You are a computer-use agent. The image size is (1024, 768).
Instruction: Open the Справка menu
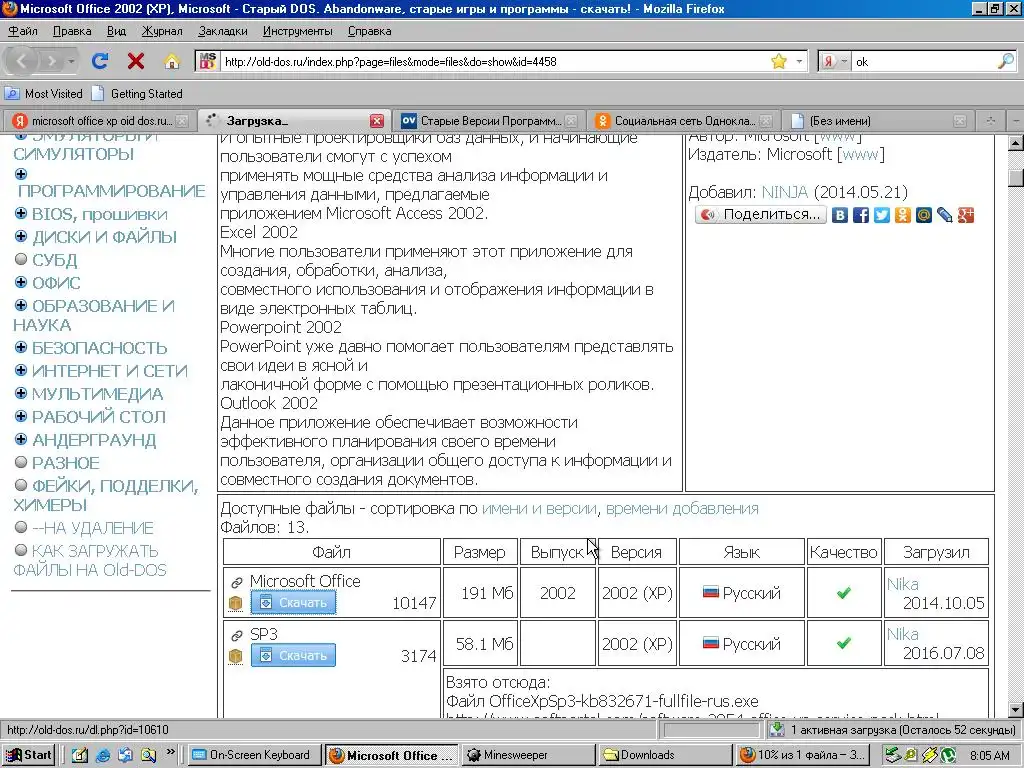(370, 31)
